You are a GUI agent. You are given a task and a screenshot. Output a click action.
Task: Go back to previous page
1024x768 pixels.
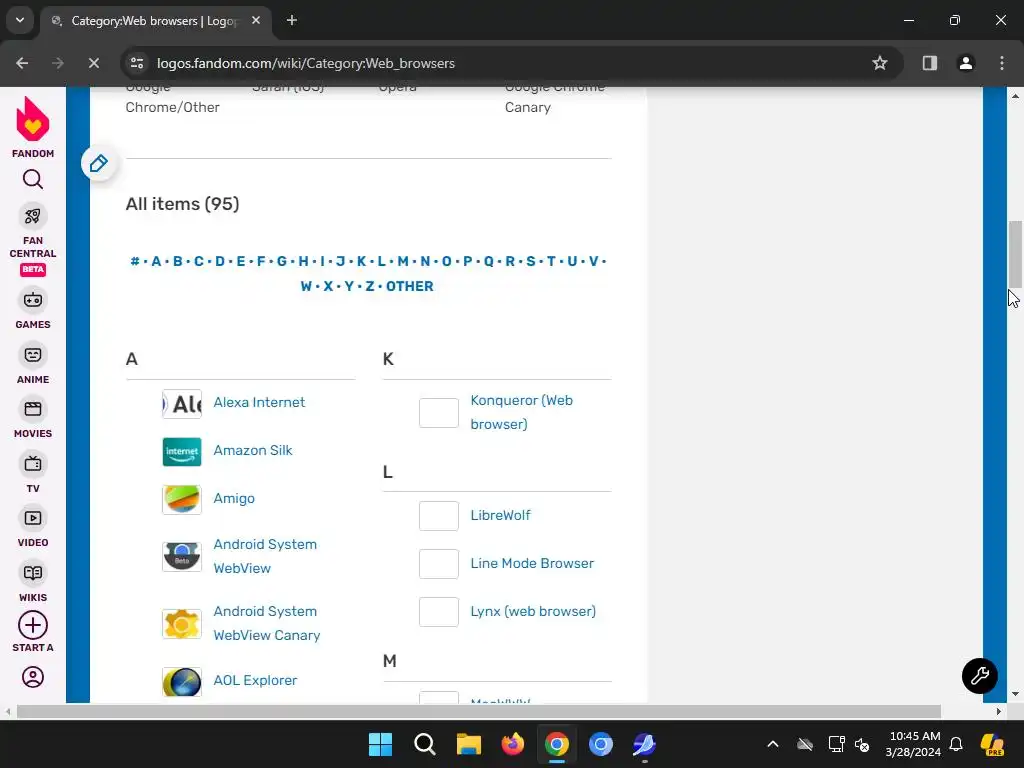point(22,63)
